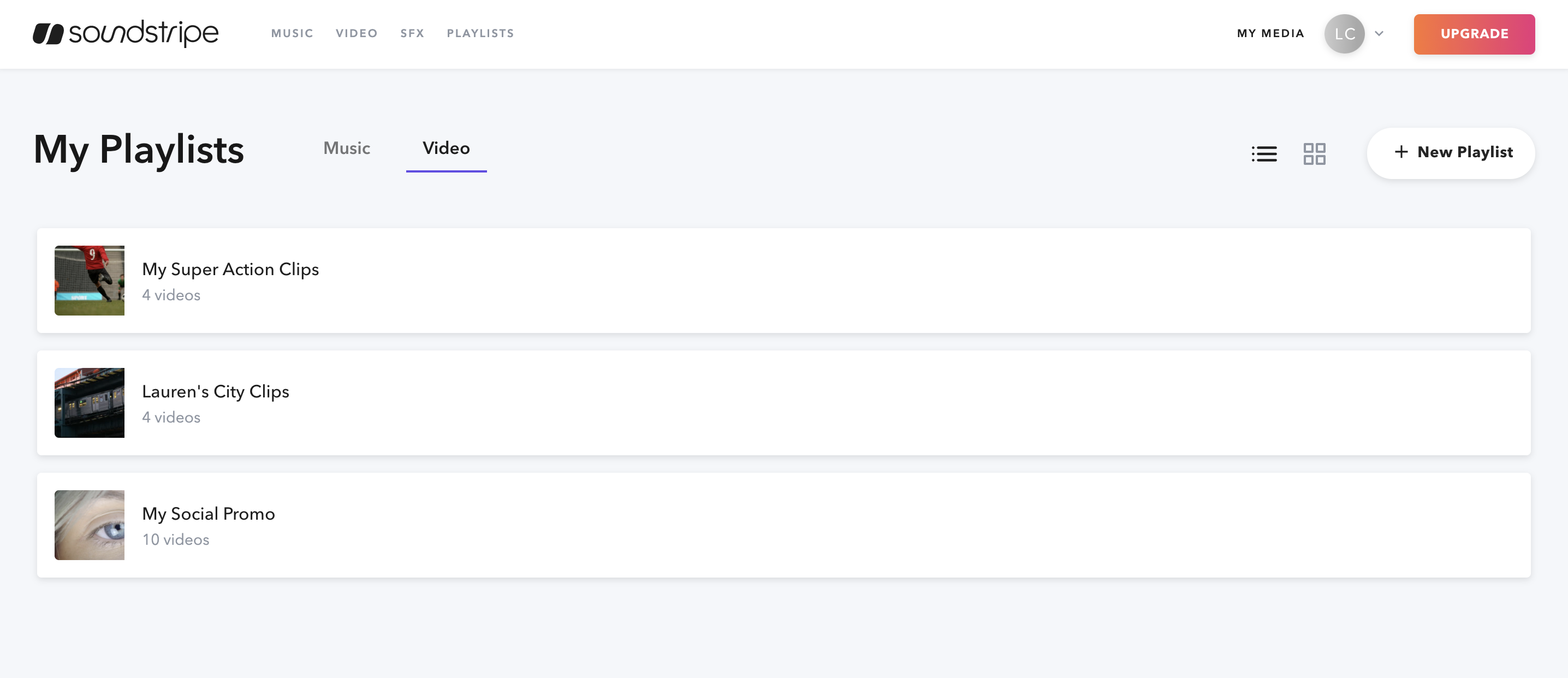The image size is (1568, 678).
Task: Open the PLAYLISTS navigation menu
Action: pyautogui.click(x=480, y=33)
